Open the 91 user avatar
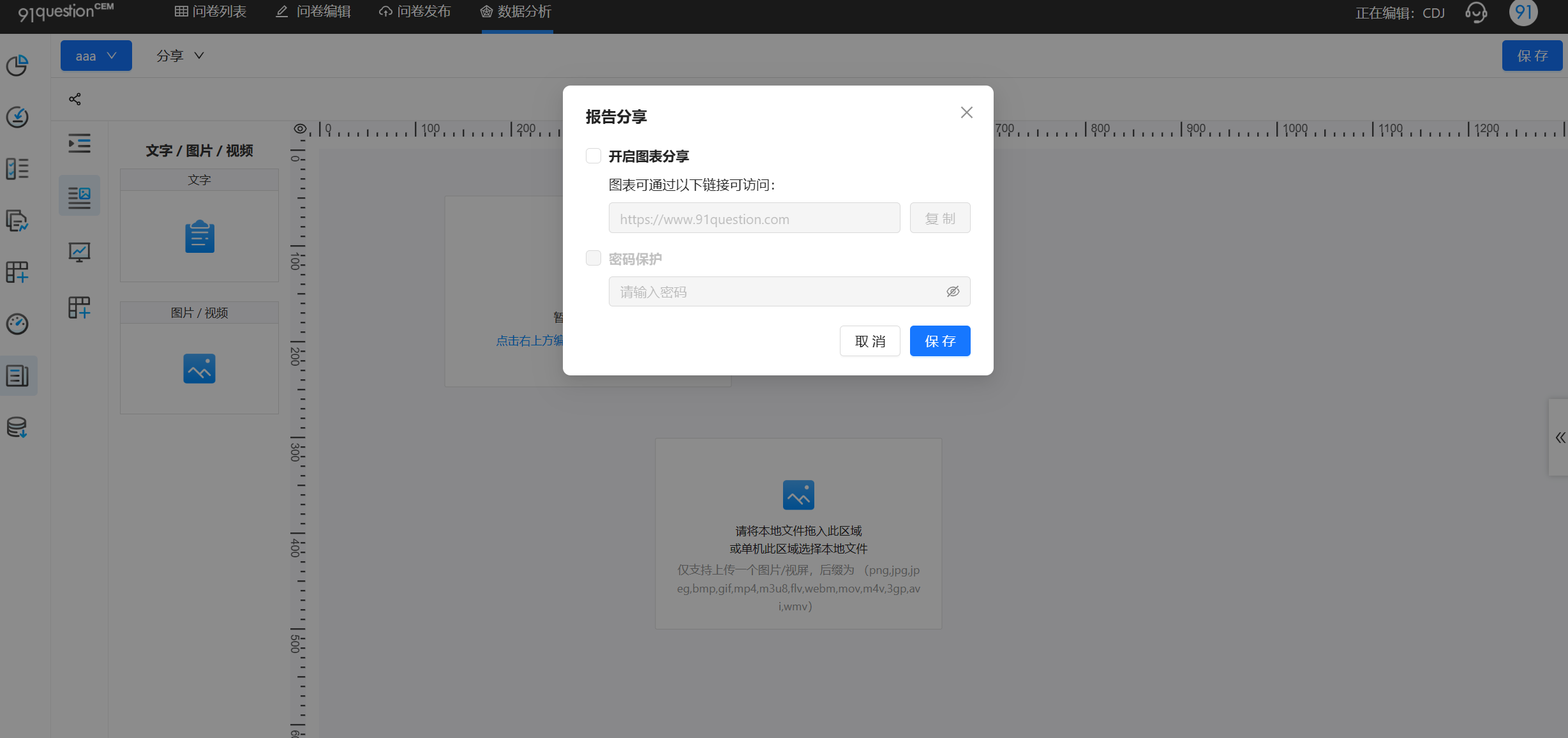This screenshot has height=738, width=1568. coord(1523,12)
